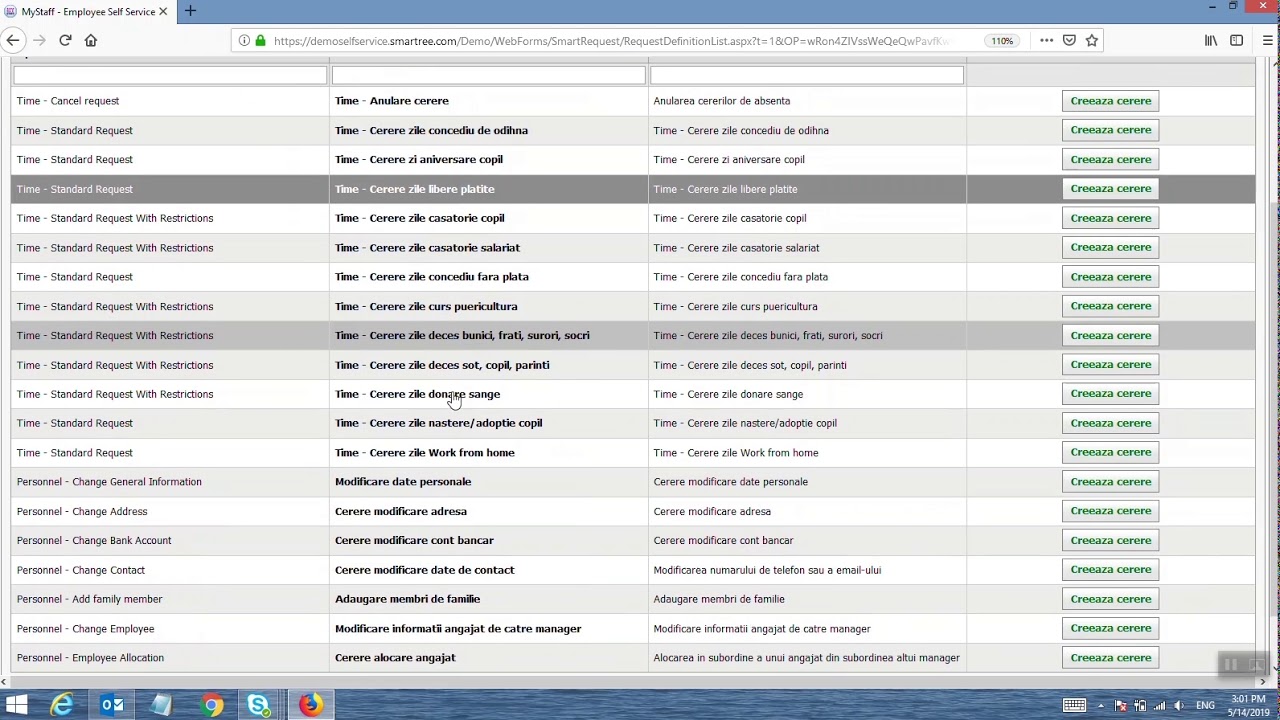Click the first column filter field
Image resolution: width=1280 pixels, height=720 pixels.
coord(170,75)
